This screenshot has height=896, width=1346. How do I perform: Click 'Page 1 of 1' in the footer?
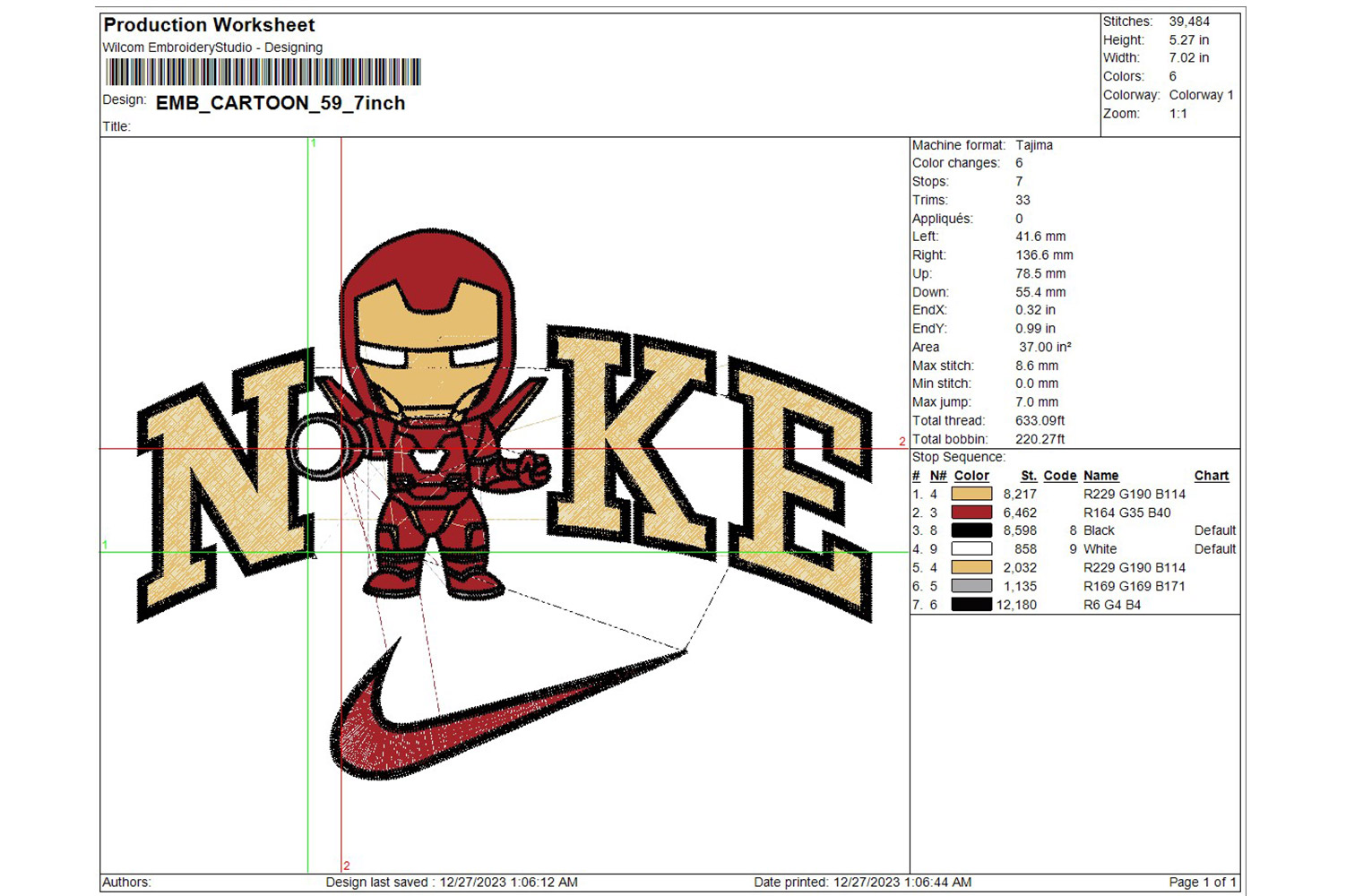click(x=1203, y=883)
